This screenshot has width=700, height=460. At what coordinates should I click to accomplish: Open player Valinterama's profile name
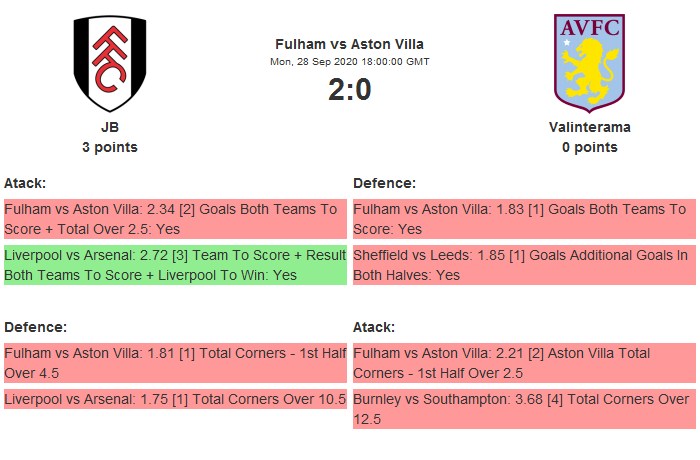pyautogui.click(x=589, y=128)
